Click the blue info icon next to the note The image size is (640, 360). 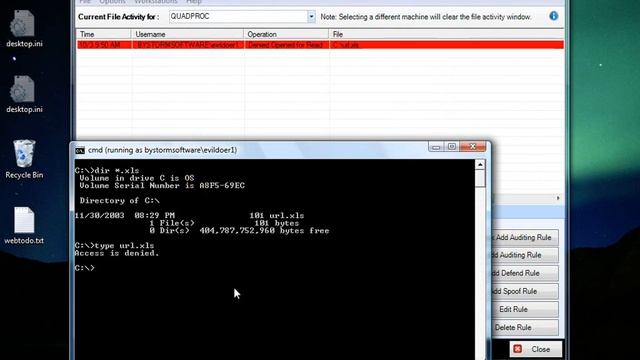coord(553,16)
